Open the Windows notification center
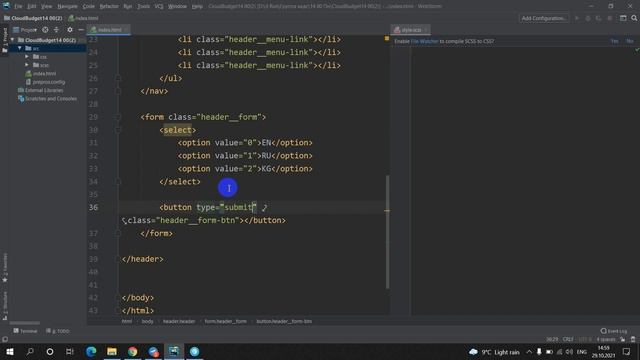The image size is (640, 360). [x=627, y=351]
